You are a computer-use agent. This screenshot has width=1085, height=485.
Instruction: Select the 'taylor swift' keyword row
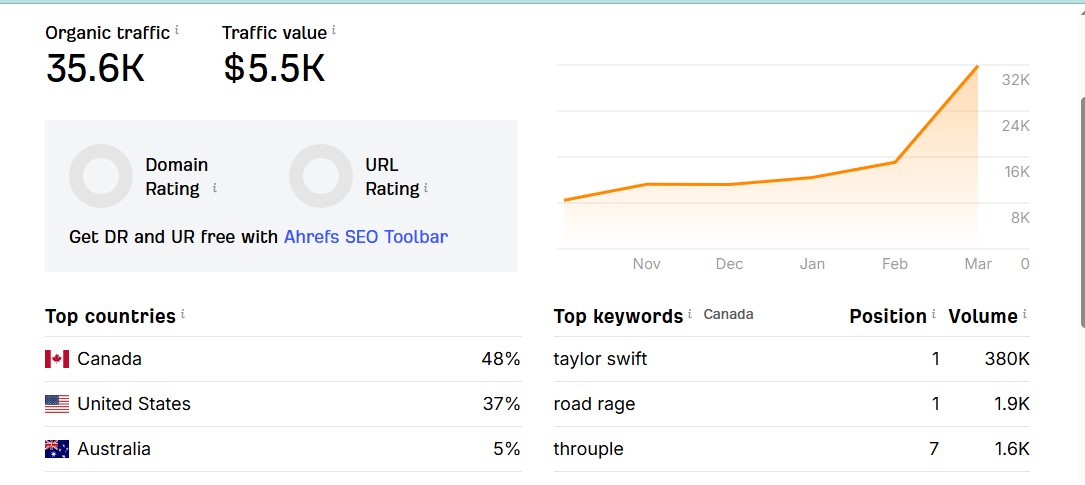pyautogui.click(x=600, y=359)
